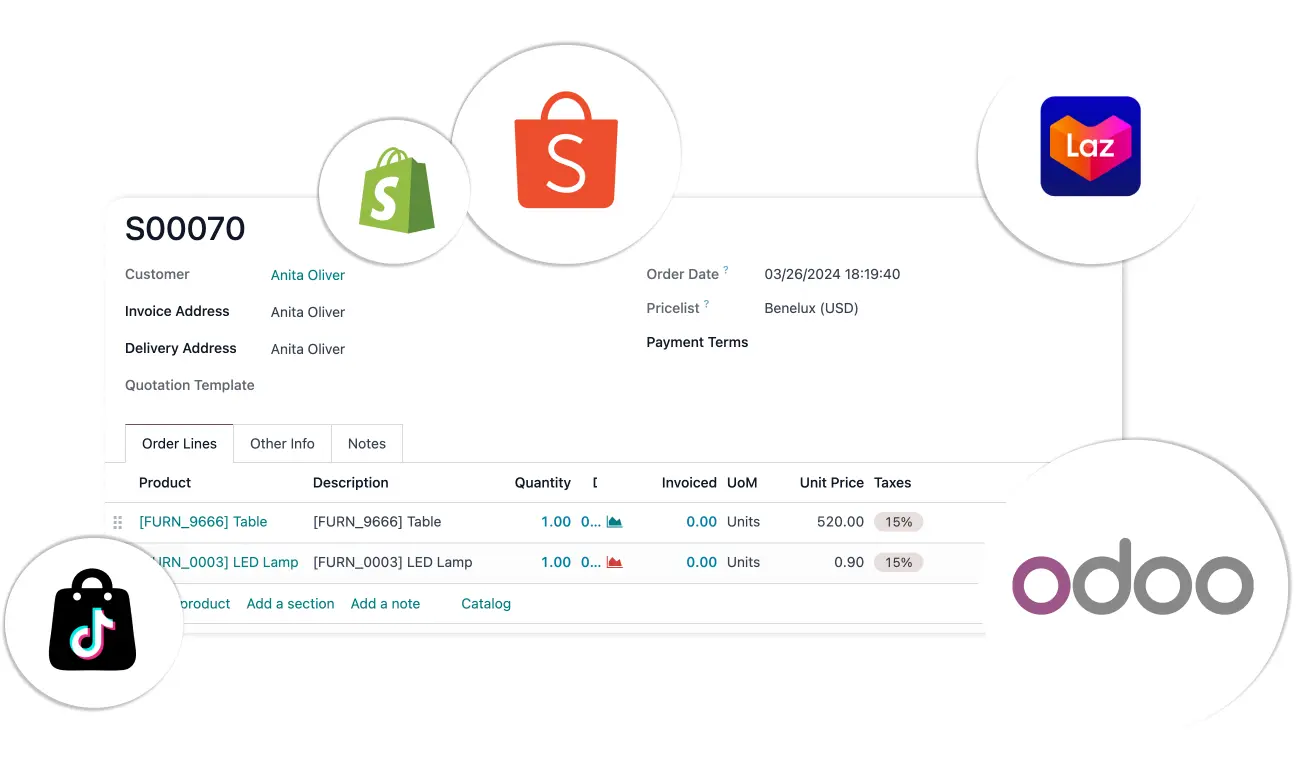Click the UoM column header
The height and width of the screenshot is (779, 1300).
742,483
